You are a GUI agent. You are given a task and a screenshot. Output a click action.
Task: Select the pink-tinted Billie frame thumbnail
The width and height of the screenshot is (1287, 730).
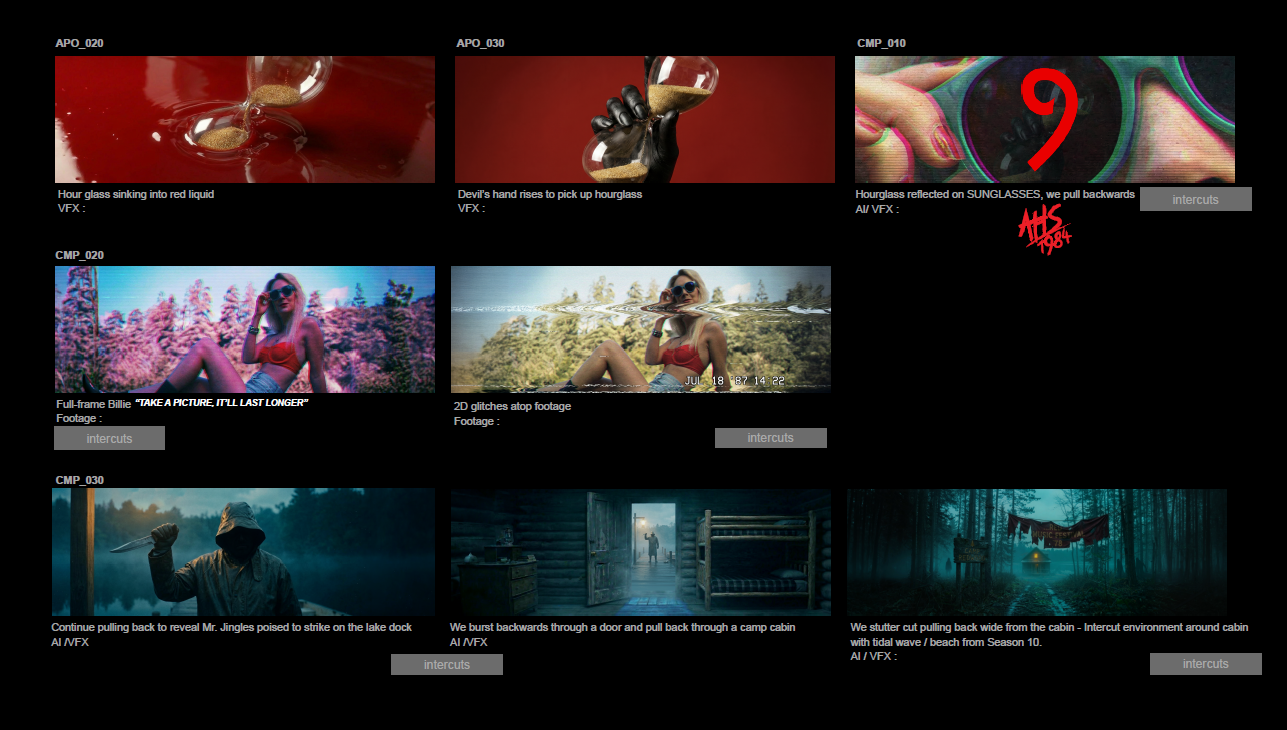[245, 329]
